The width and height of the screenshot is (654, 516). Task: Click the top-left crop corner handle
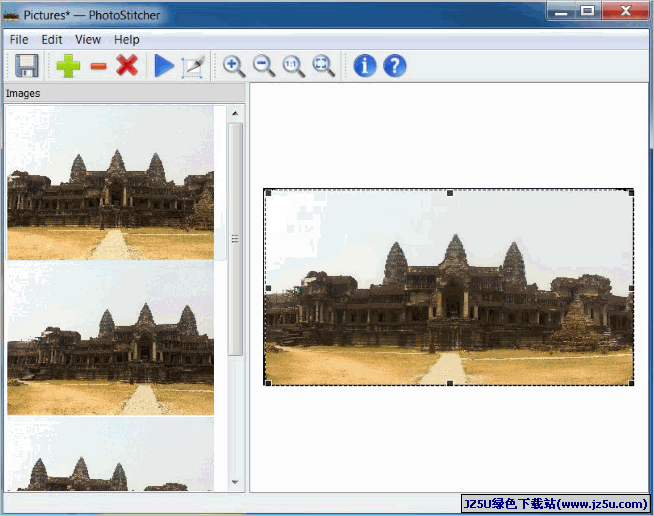click(268, 193)
